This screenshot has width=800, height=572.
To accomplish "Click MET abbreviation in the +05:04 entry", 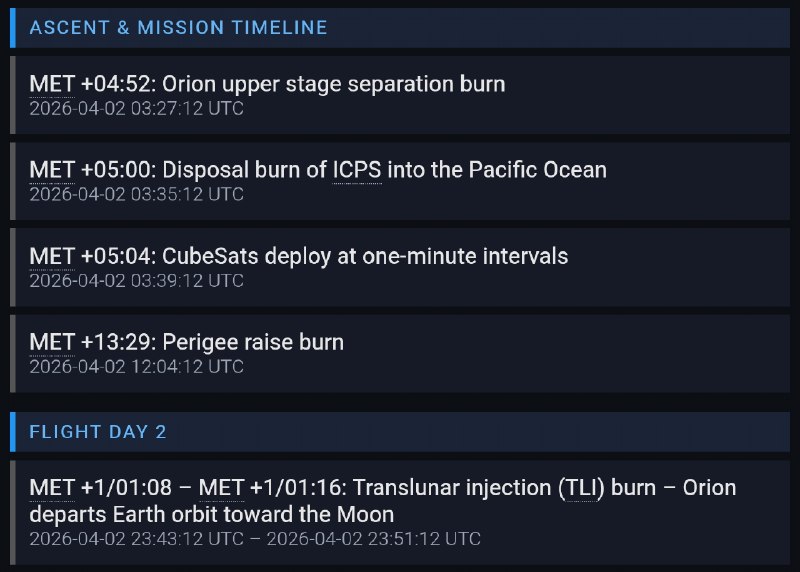I will (52, 256).
